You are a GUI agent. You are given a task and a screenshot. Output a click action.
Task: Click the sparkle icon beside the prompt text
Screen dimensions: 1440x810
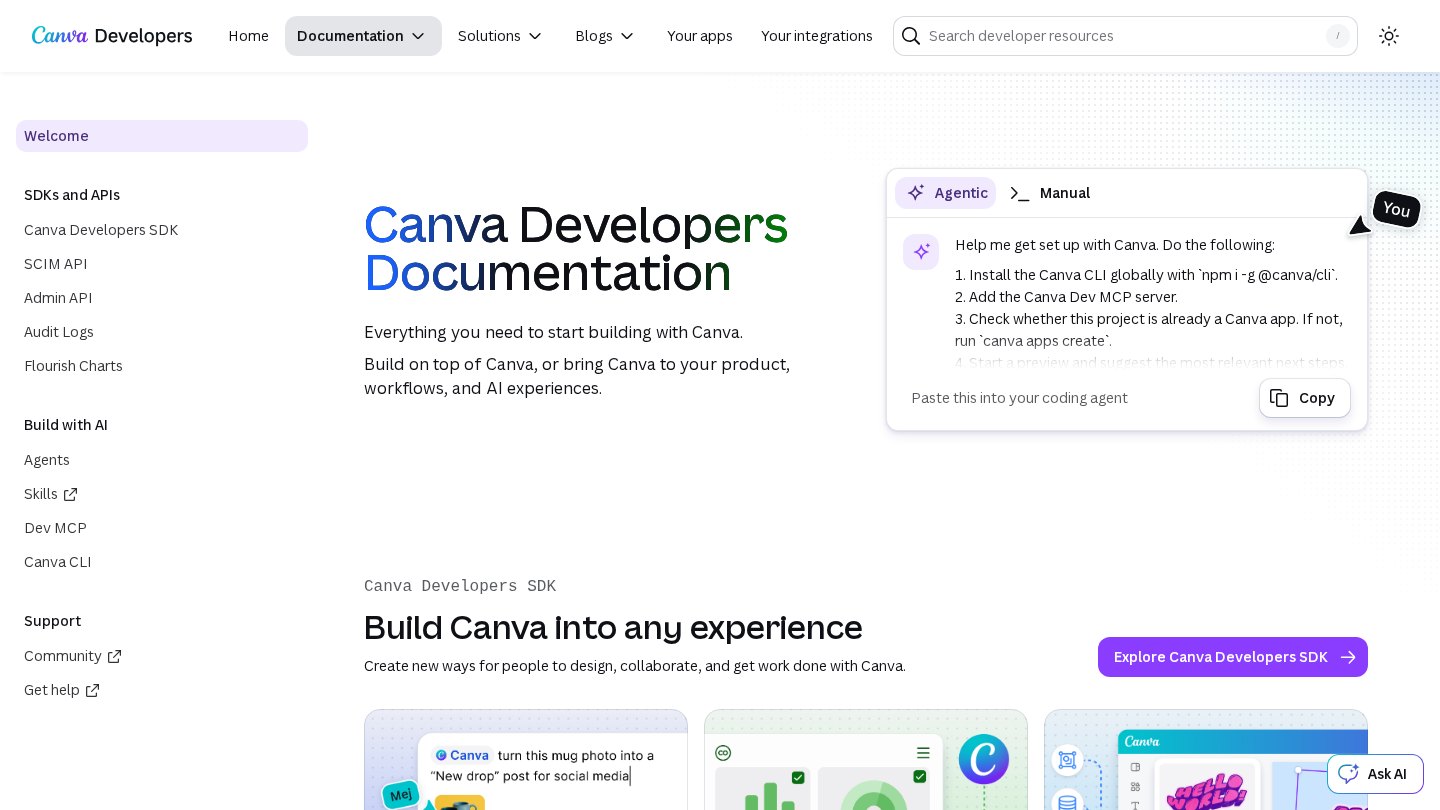[921, 252]
